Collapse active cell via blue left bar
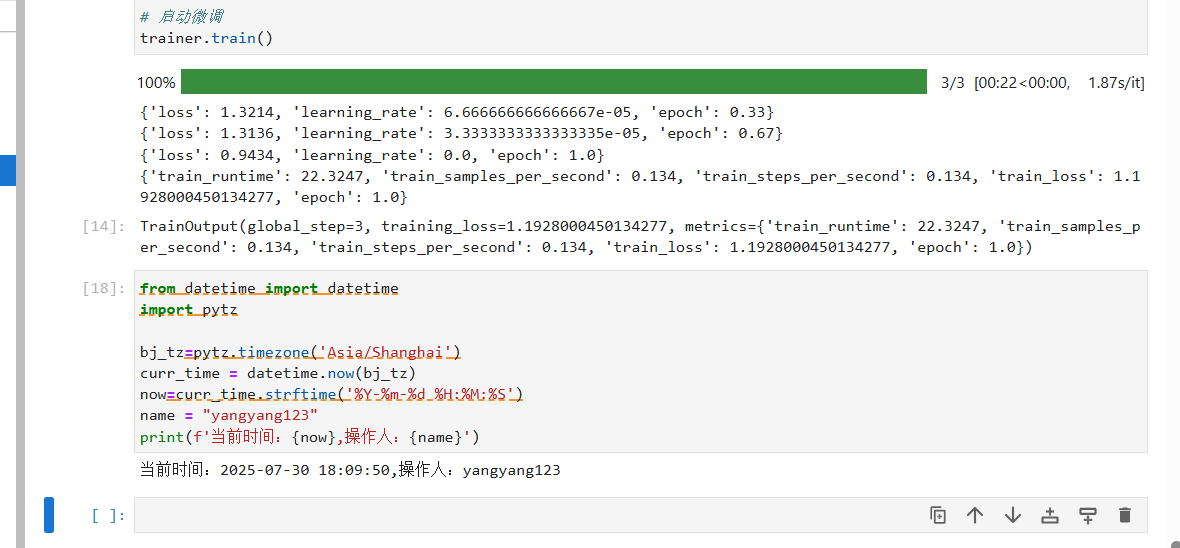1180x548 pixels. click(x=49, y=515)
